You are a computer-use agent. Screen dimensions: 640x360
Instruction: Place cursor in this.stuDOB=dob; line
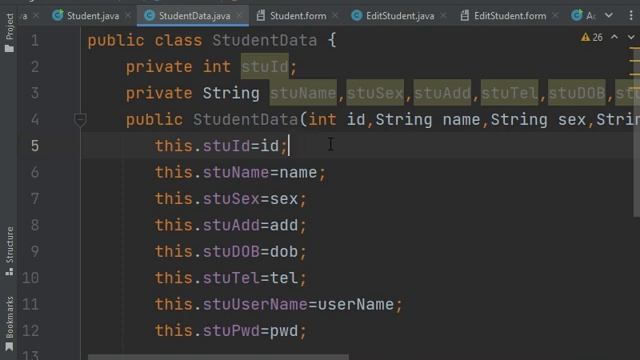click(231, 252)
